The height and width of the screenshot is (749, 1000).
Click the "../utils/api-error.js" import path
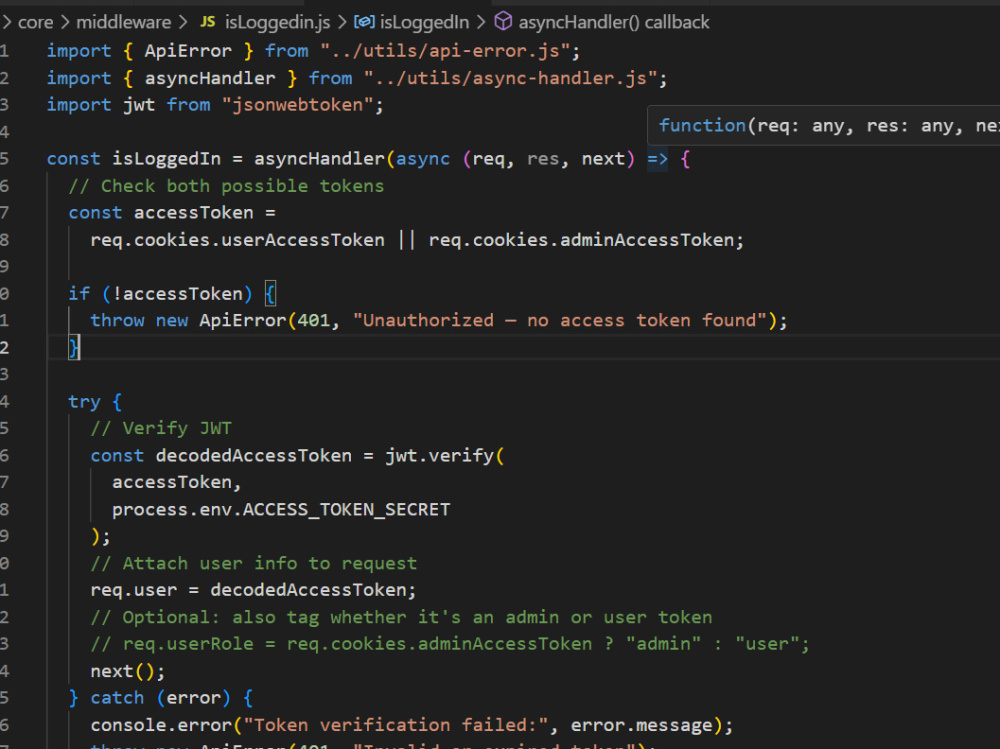tap(444, 50)
